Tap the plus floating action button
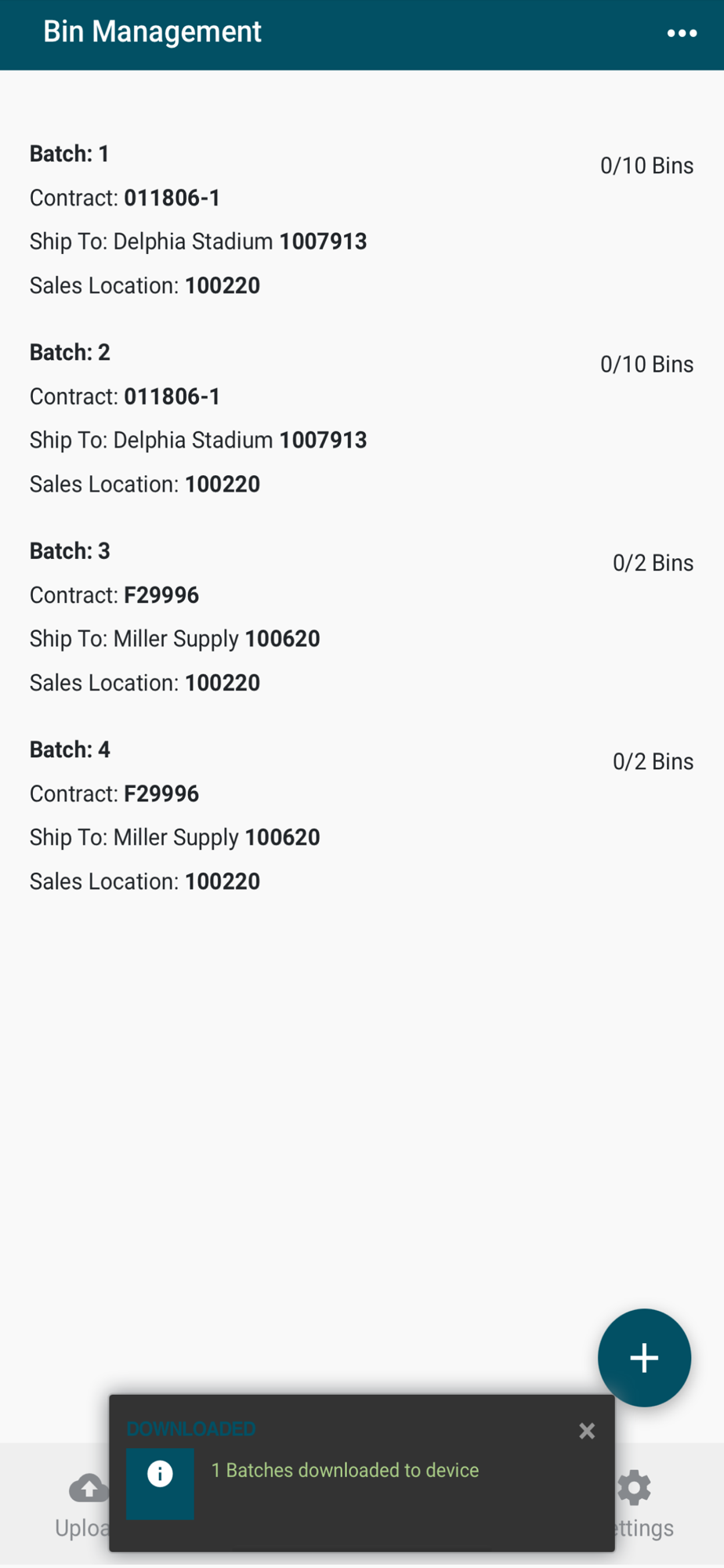 click(644, 1358)
